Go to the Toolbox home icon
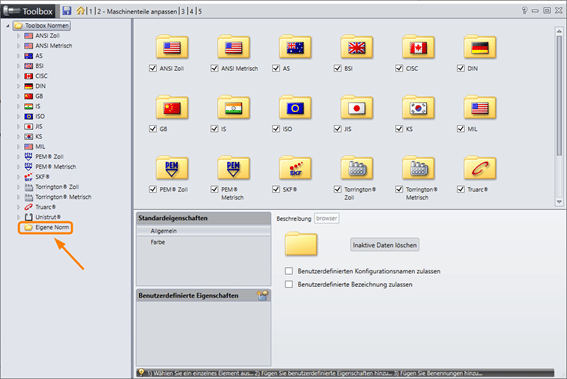This screenshot has width=567, height=379. [x=80, y=11]
